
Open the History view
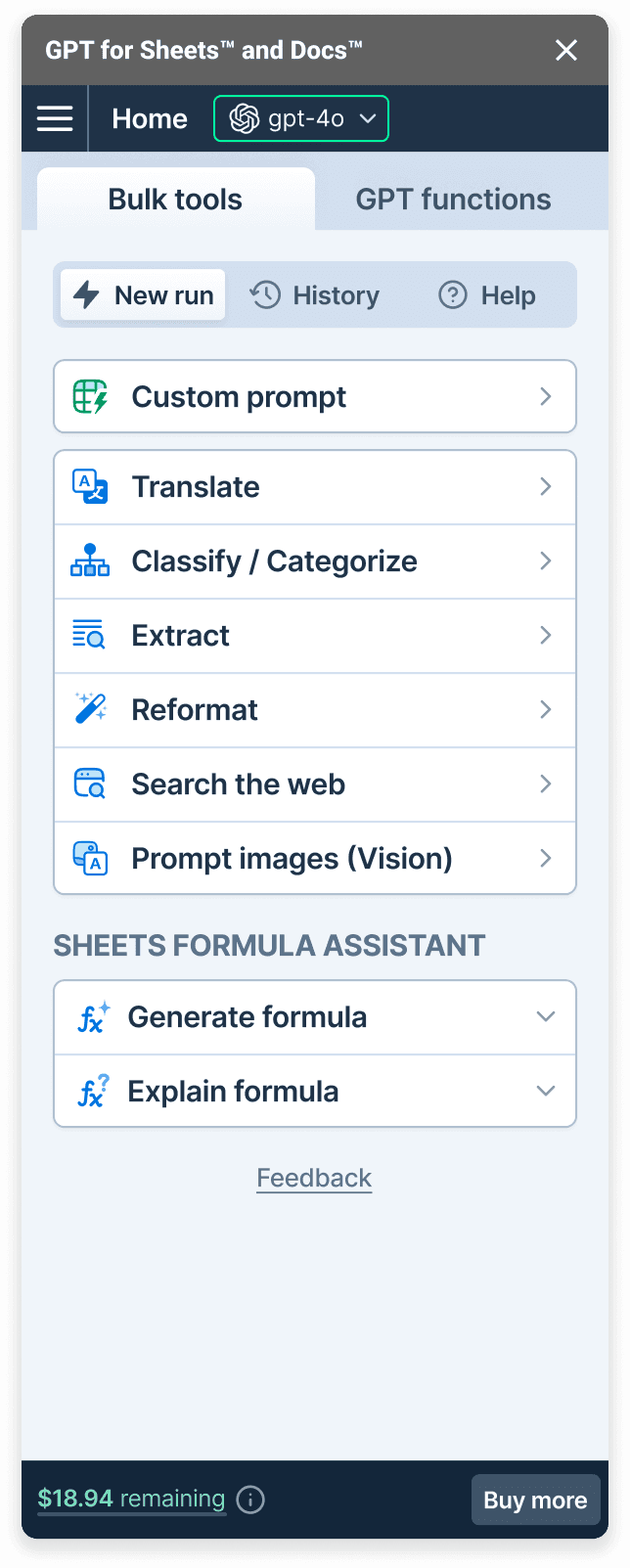(315, 295)
